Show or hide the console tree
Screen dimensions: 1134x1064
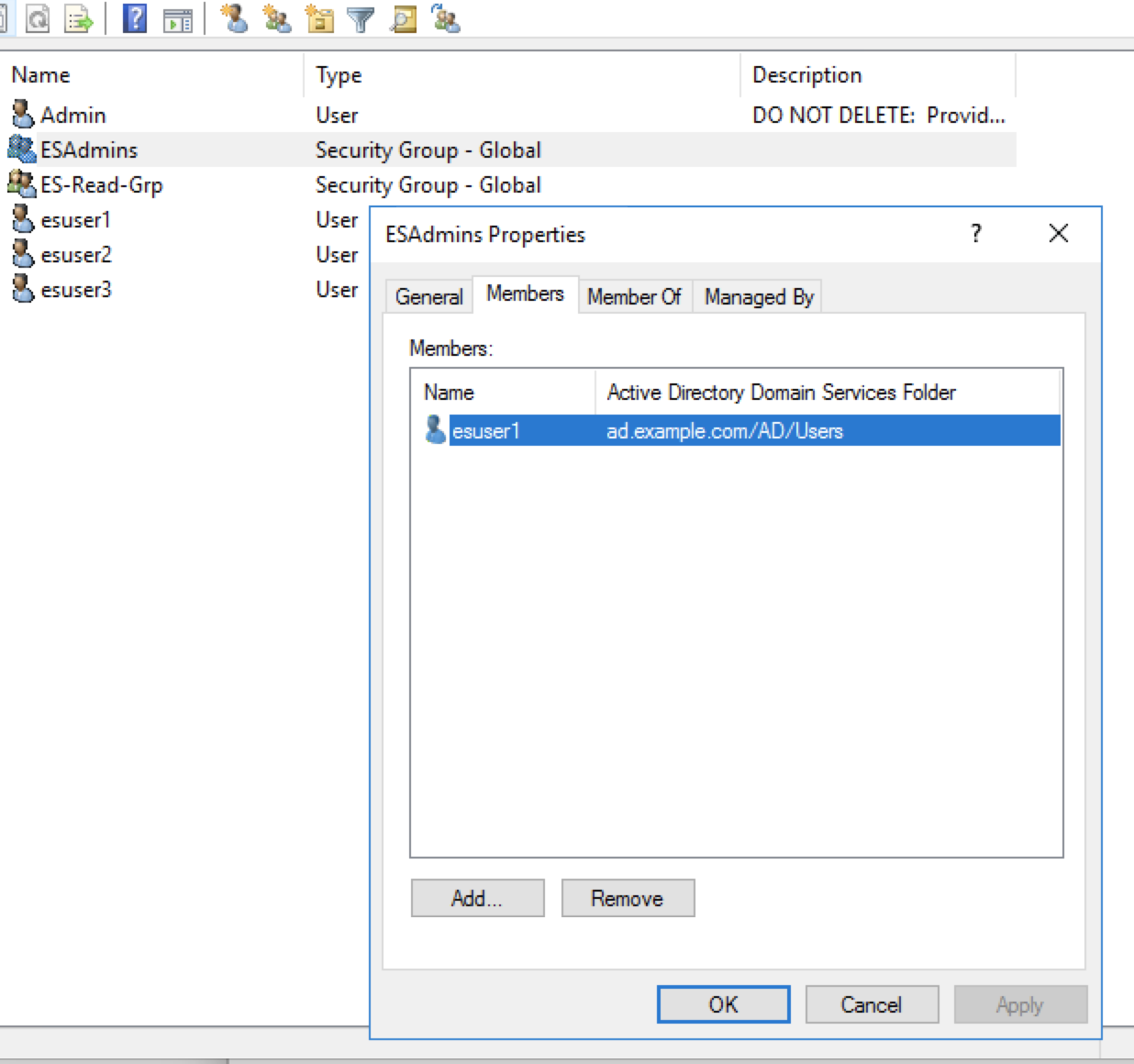[175, 20]
